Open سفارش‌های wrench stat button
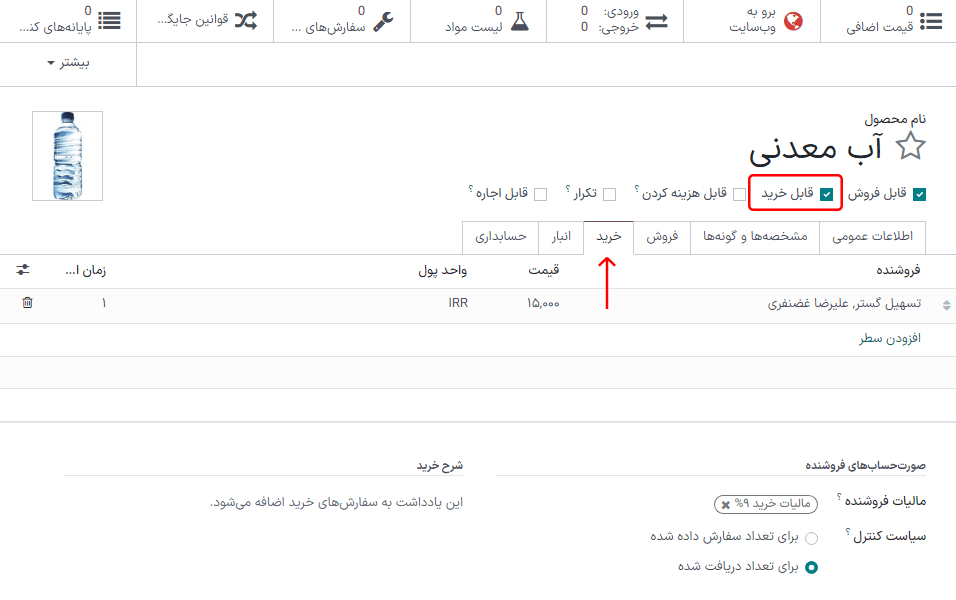956x600 pixels. click(x=341, y=21)
